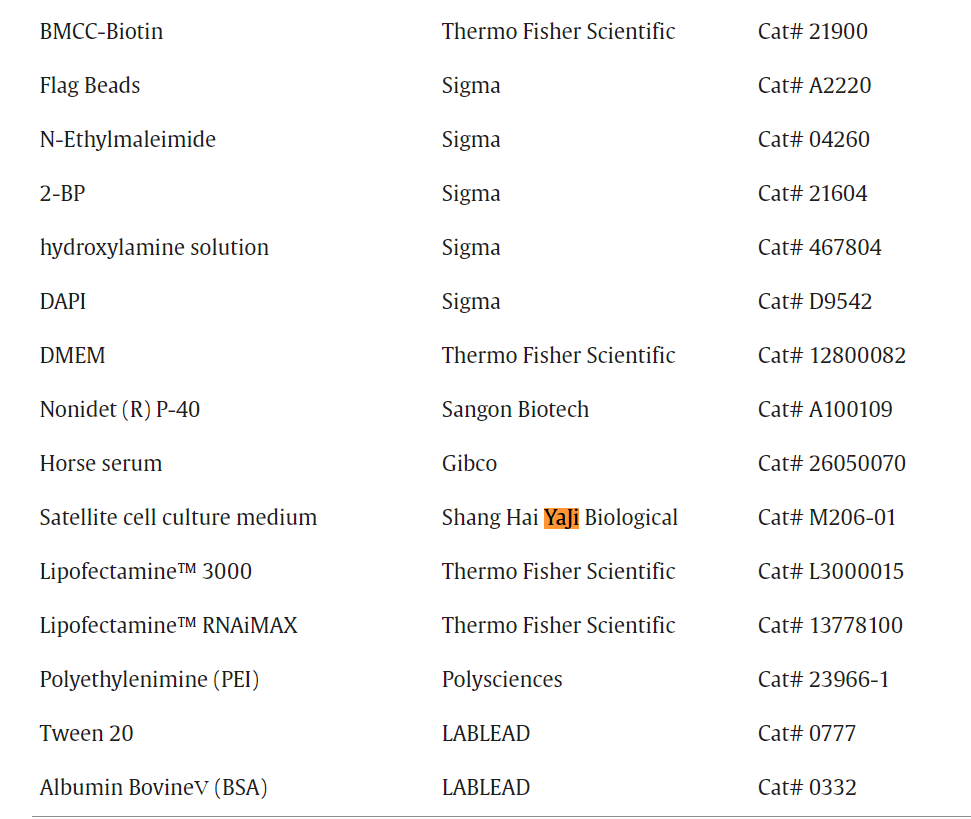
Task: Click the 2-BP reagent entry
Action: 62,194
